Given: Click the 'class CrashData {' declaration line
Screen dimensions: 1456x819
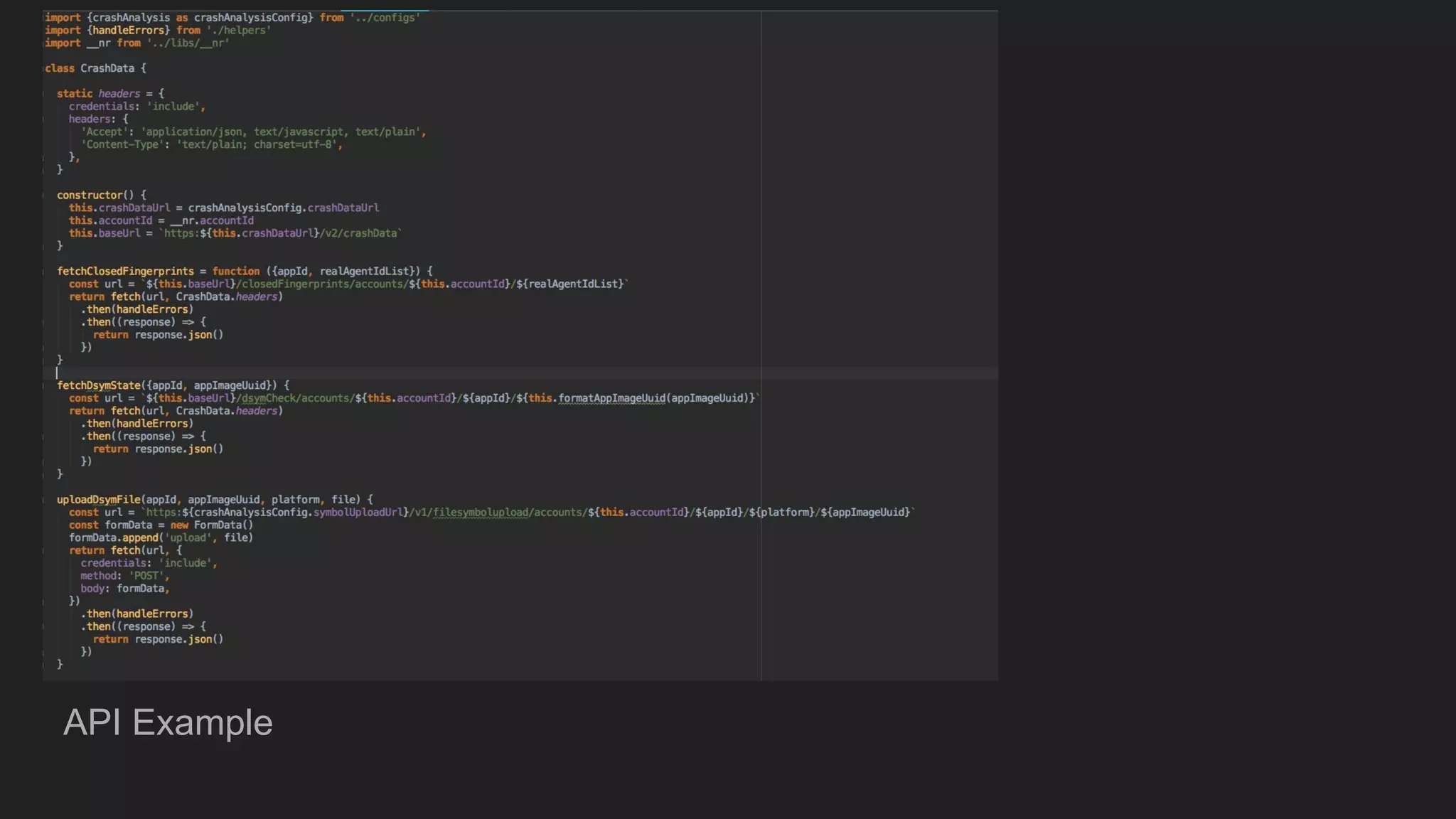Looking at the screenshot, I should coord(96,68).
